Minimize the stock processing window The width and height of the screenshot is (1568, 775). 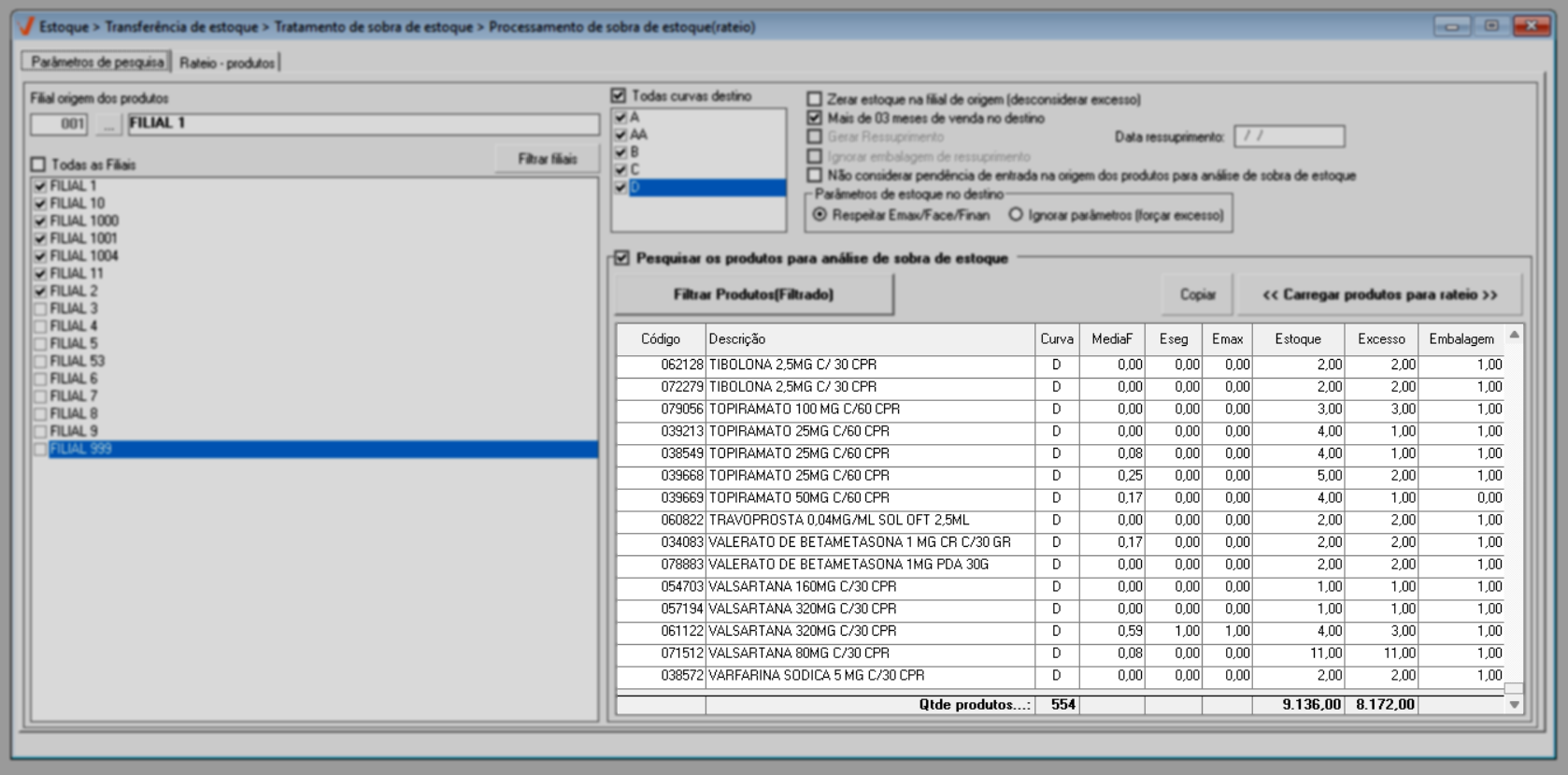1451,26
